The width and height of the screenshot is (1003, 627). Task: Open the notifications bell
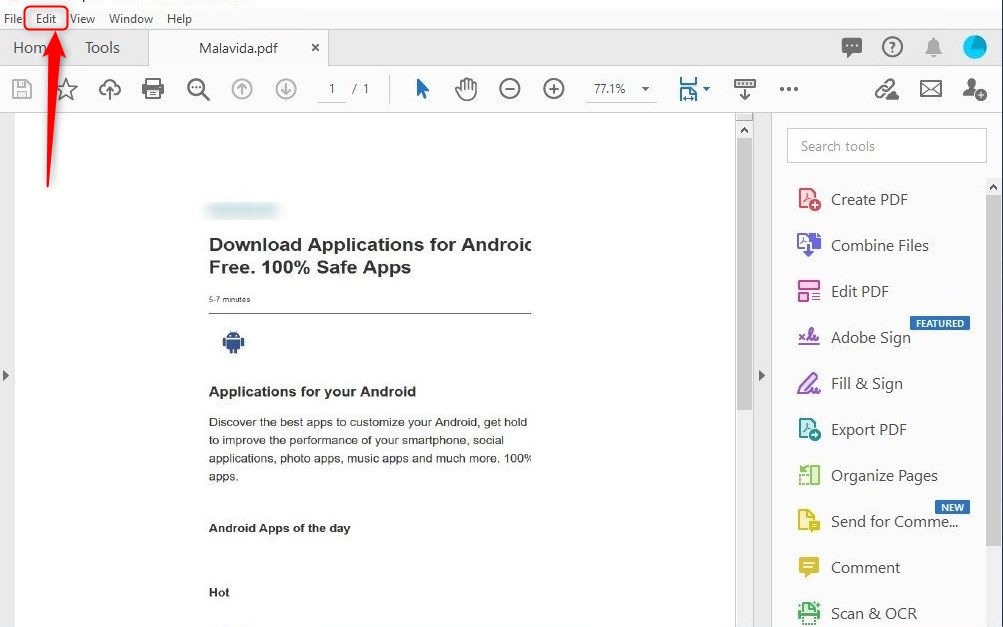point(933,47)
